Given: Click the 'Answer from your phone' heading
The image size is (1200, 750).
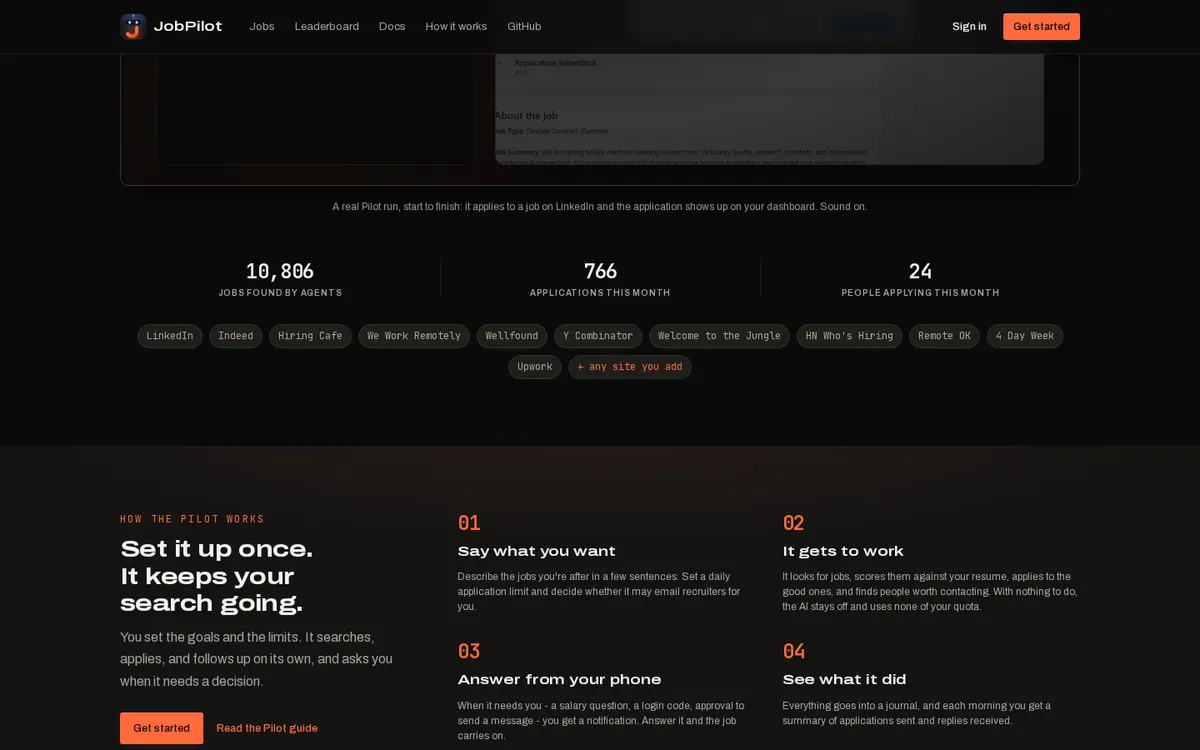Looking at the screenshot, I should (x=560, y=679).
